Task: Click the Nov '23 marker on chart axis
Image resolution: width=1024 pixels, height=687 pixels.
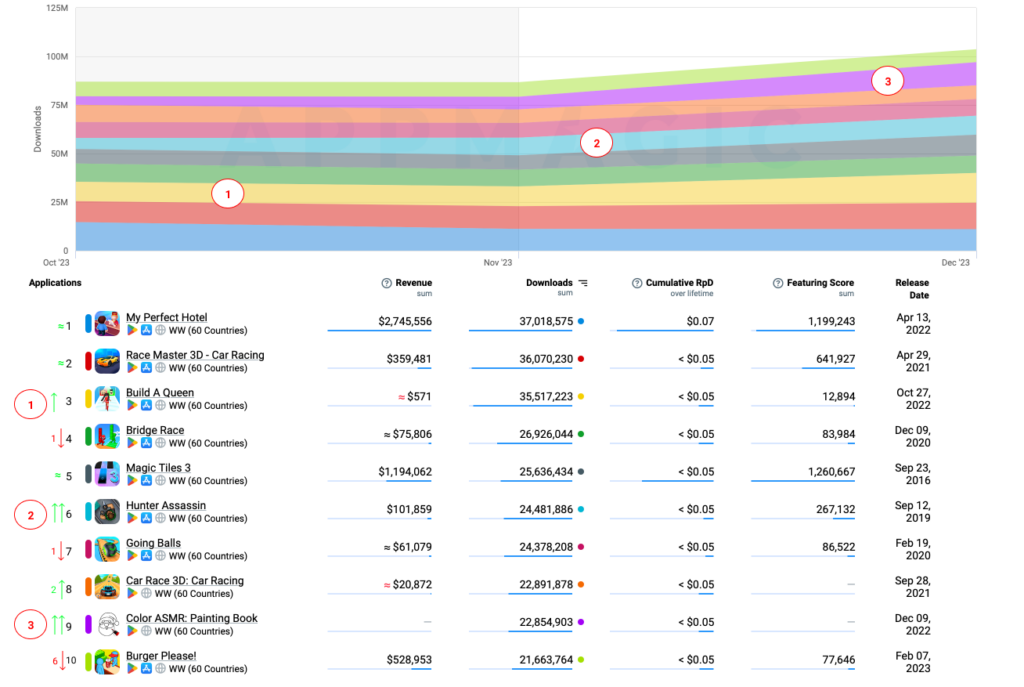Action: point(497,262)
